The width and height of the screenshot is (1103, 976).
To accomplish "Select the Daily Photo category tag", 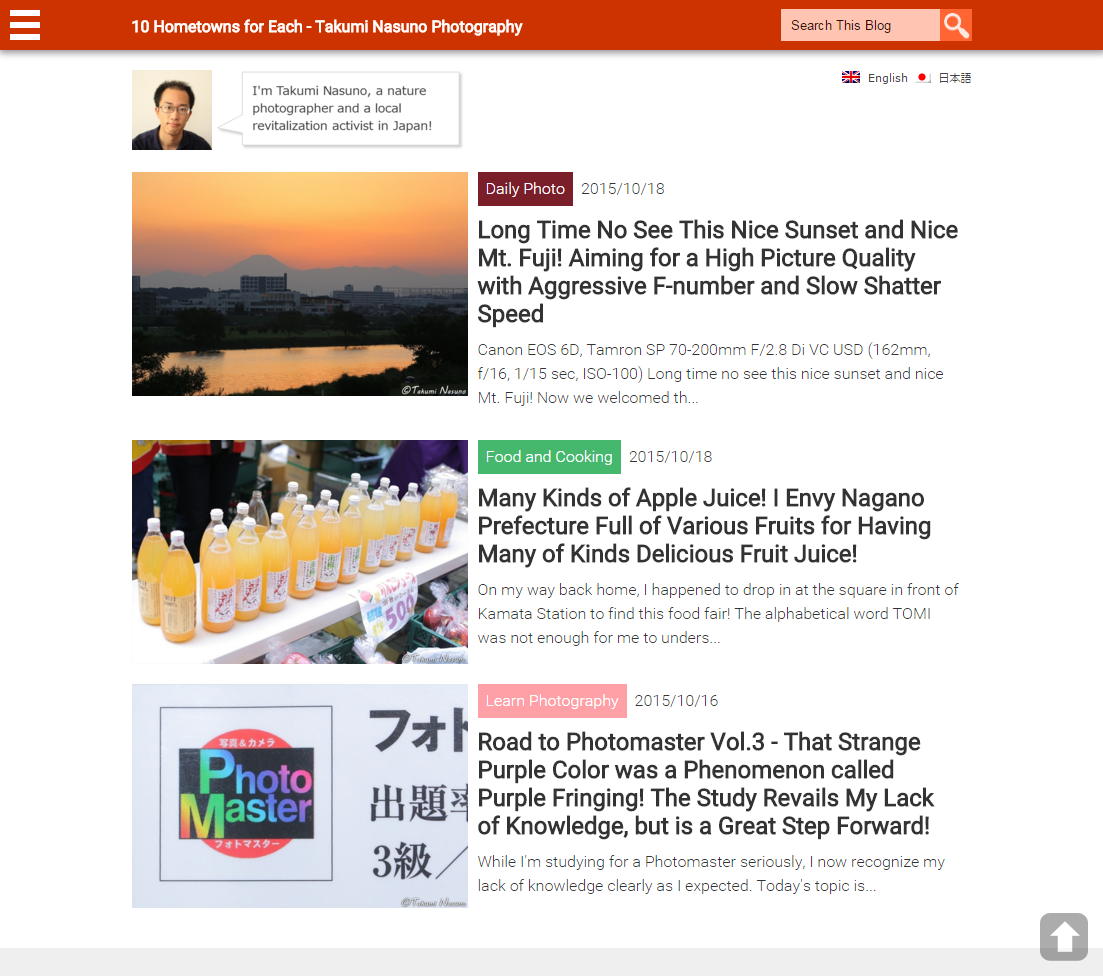I will [x=525, y=189].
